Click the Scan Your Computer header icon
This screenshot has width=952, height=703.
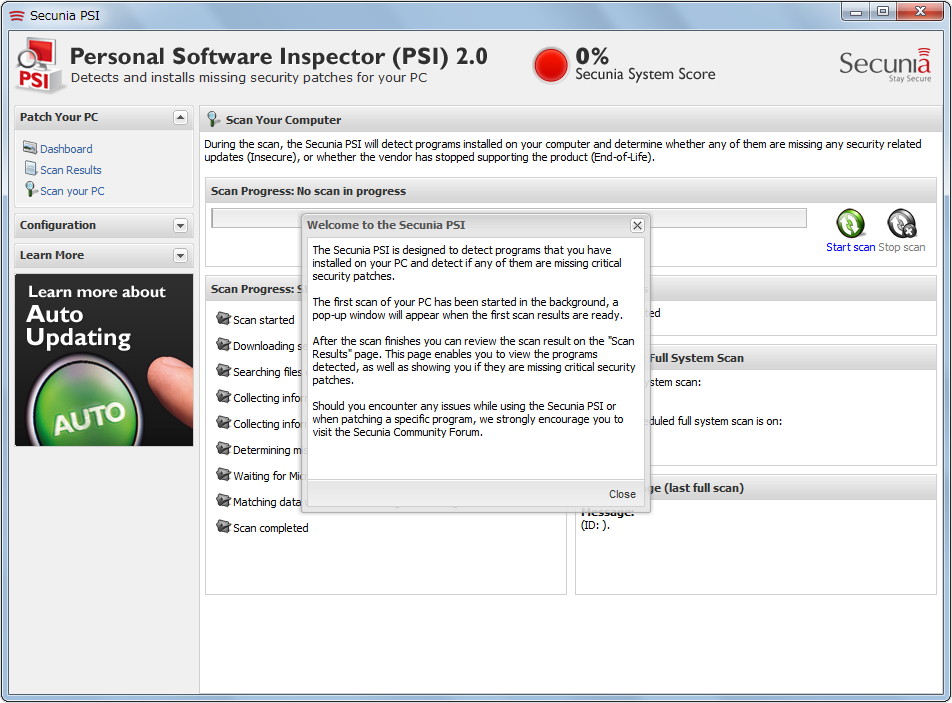click(212, 119)
